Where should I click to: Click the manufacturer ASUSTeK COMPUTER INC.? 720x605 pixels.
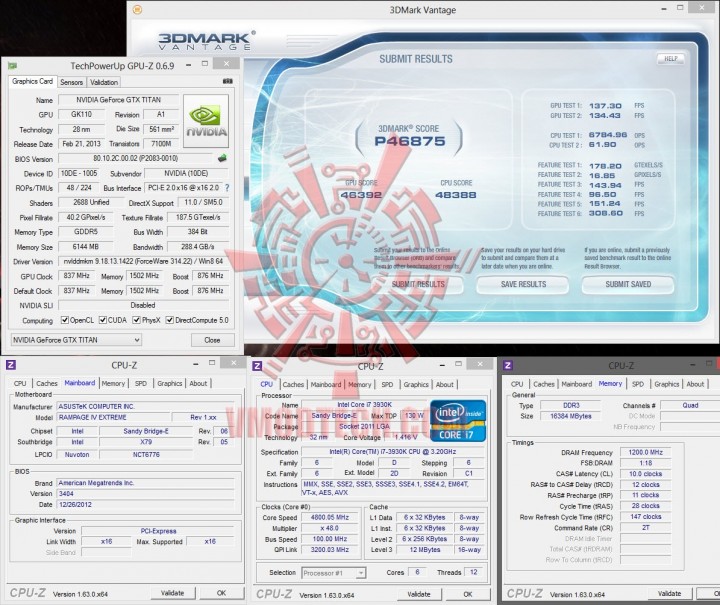tap(145, 406)
